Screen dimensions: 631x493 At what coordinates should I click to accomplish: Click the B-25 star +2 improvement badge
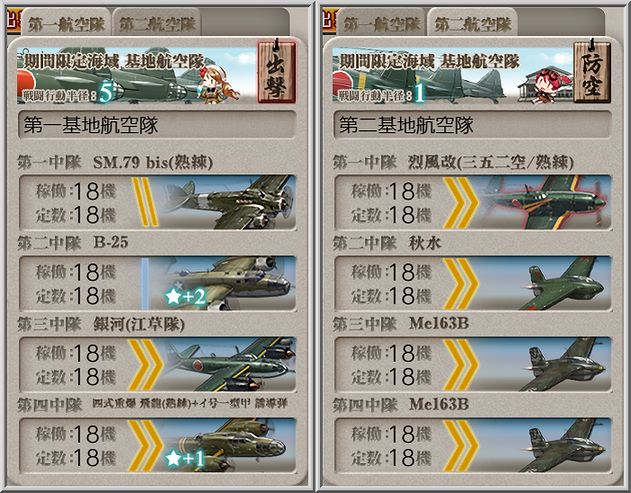(186, 297)
